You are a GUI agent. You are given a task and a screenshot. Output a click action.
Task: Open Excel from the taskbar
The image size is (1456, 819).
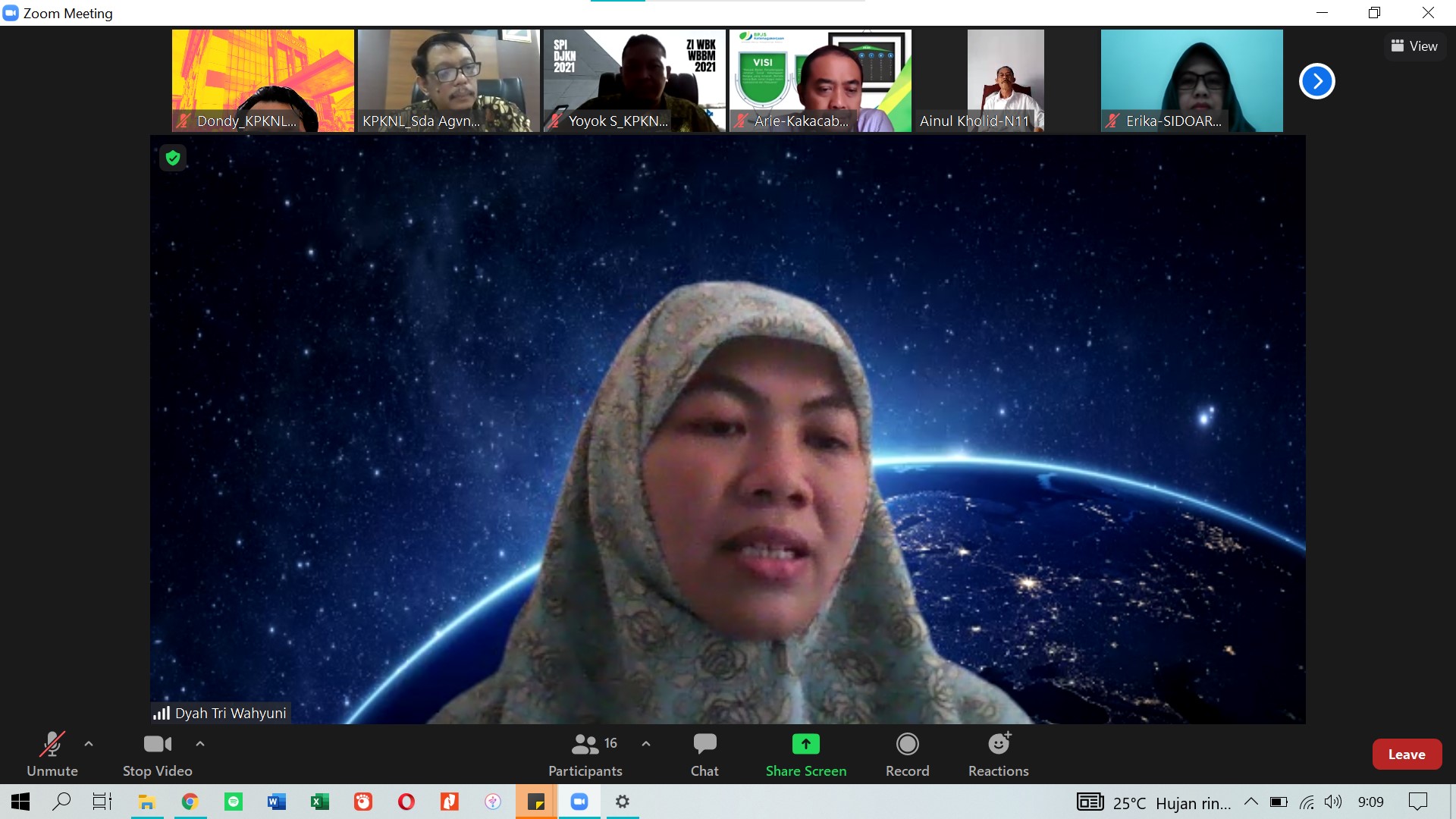tap(319, 802)
